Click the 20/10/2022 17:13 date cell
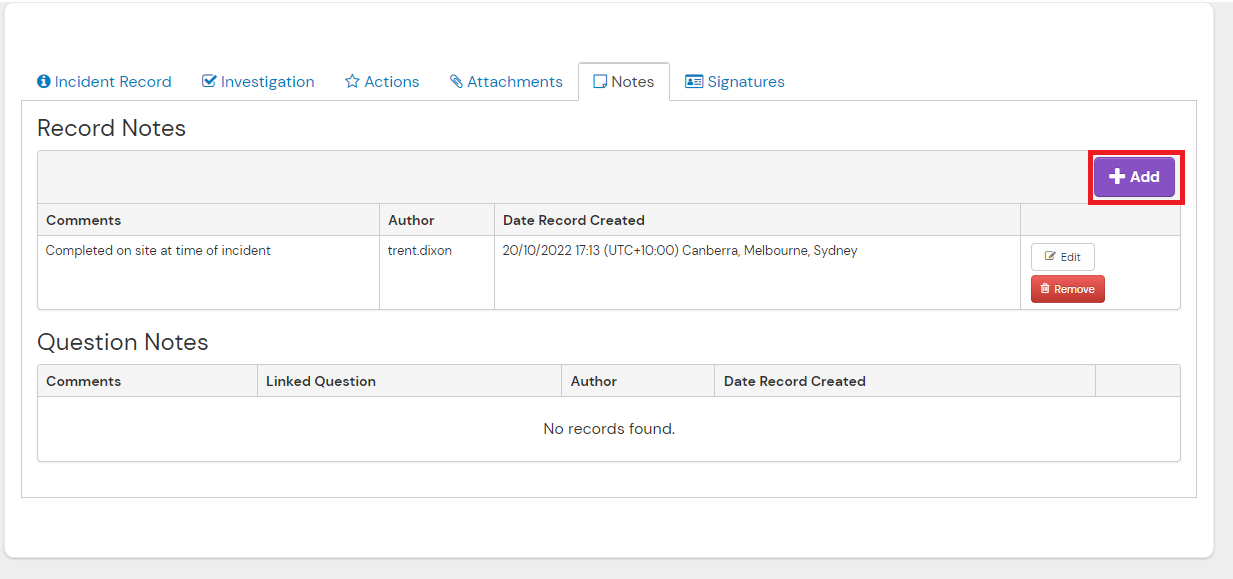The height and width of the screenshot is (579, 1233). tap(680, 251)
